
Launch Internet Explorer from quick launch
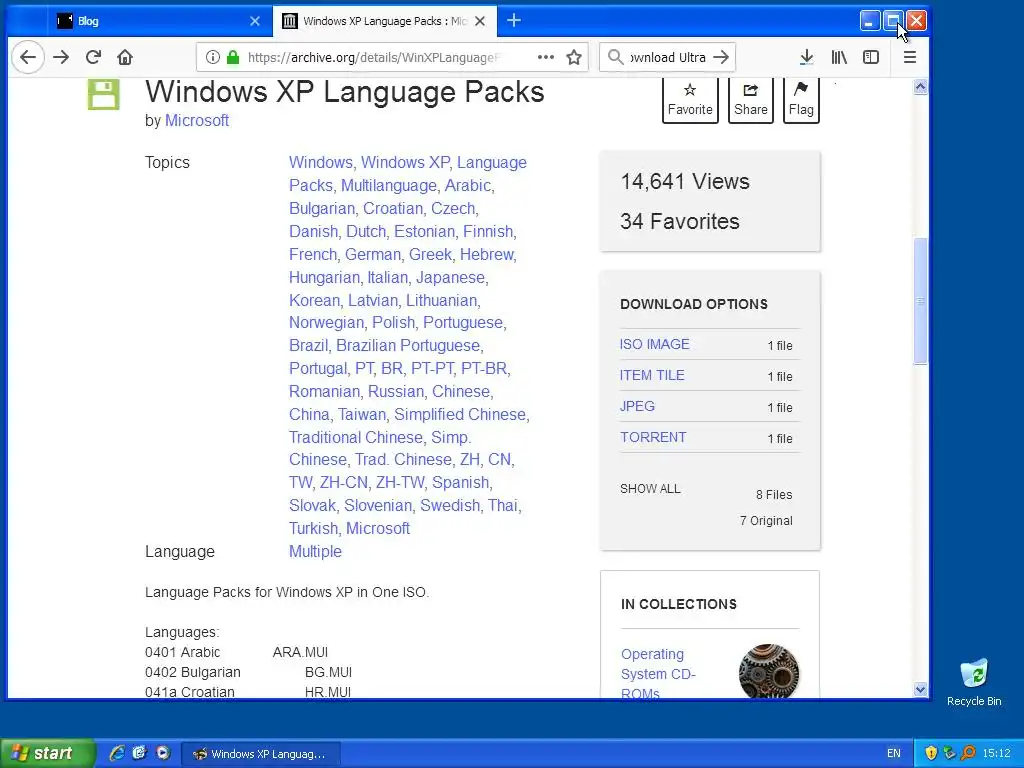point(117,754)
